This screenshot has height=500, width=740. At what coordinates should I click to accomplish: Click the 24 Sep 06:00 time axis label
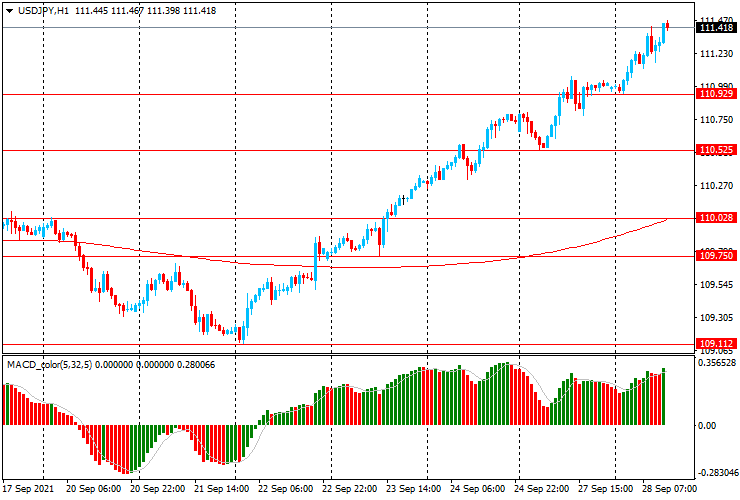[x=478, y=489]
